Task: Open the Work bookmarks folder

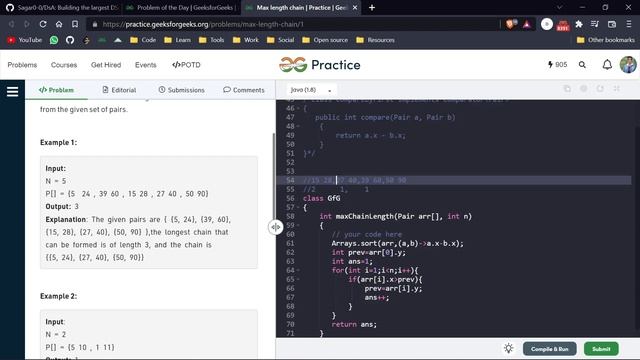Action: click(245, 40)
